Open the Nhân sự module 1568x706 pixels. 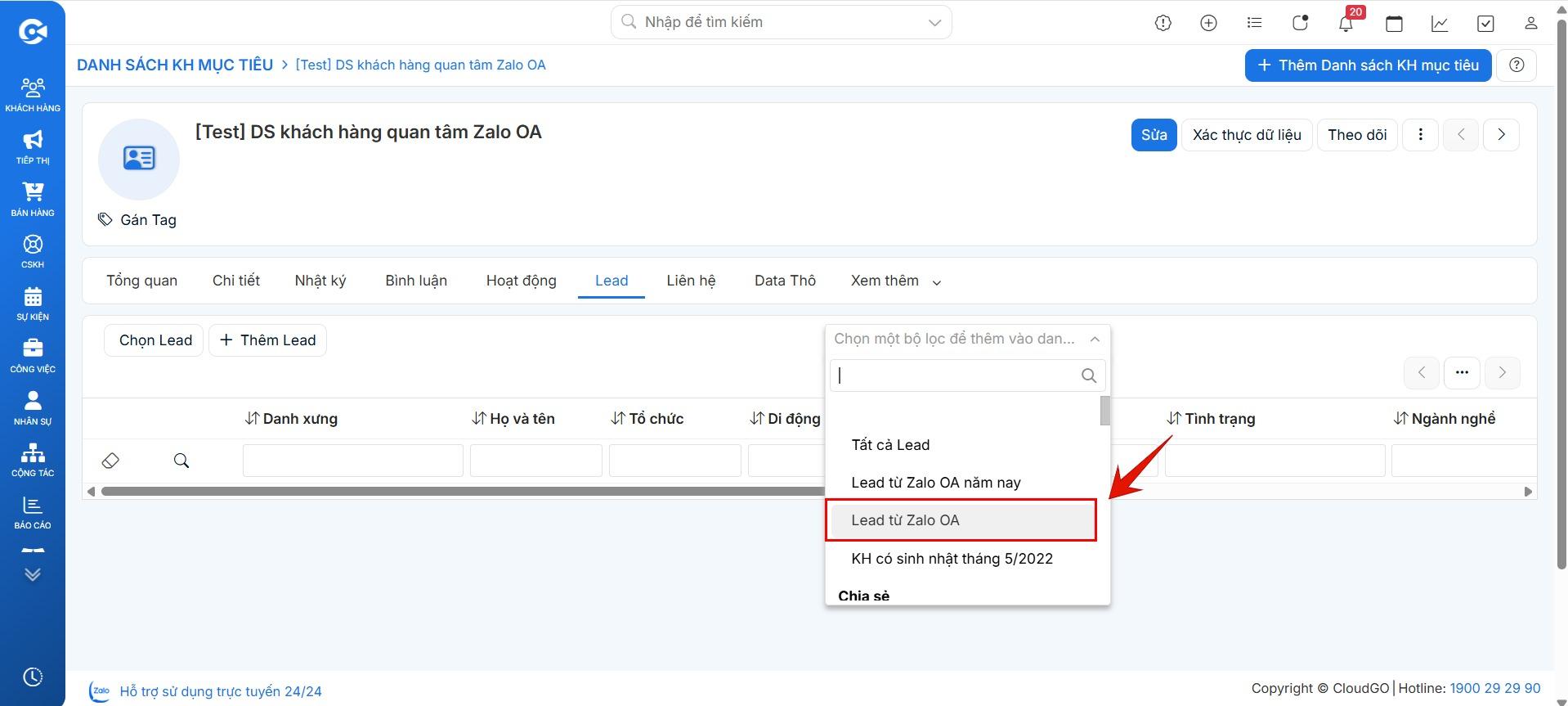(x=33, y=407)
